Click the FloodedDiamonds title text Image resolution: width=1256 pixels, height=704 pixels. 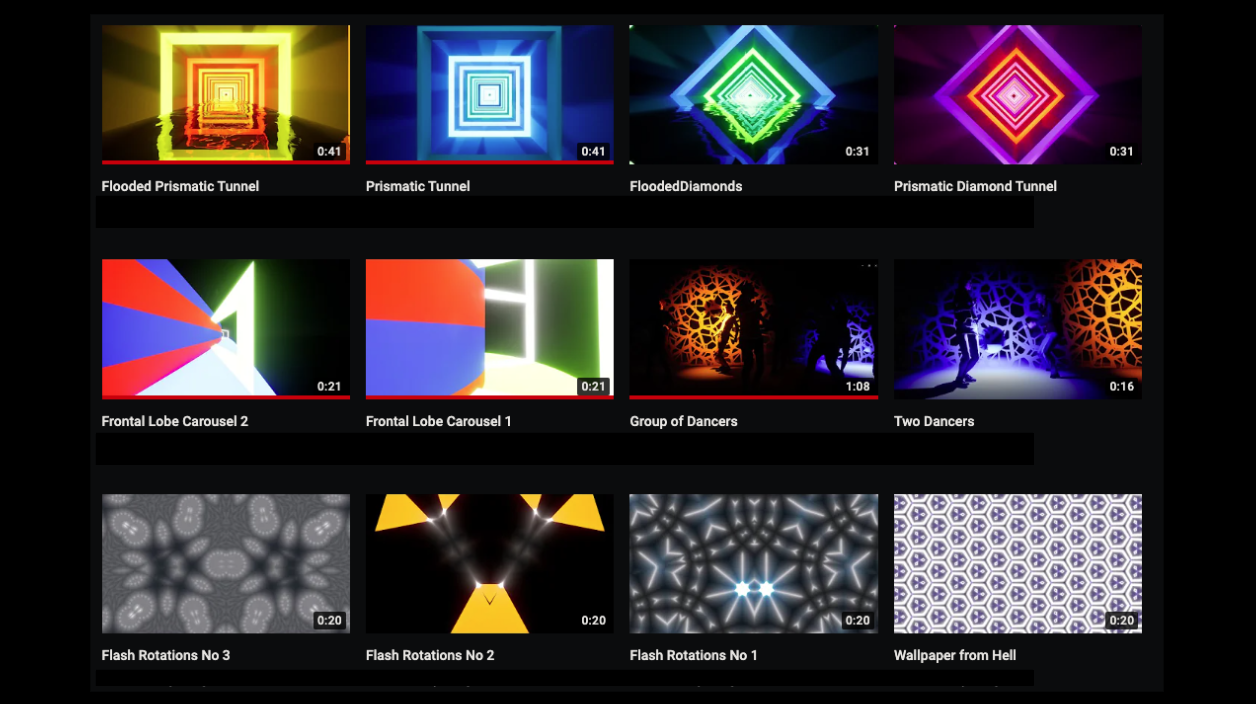click(685, 186)
